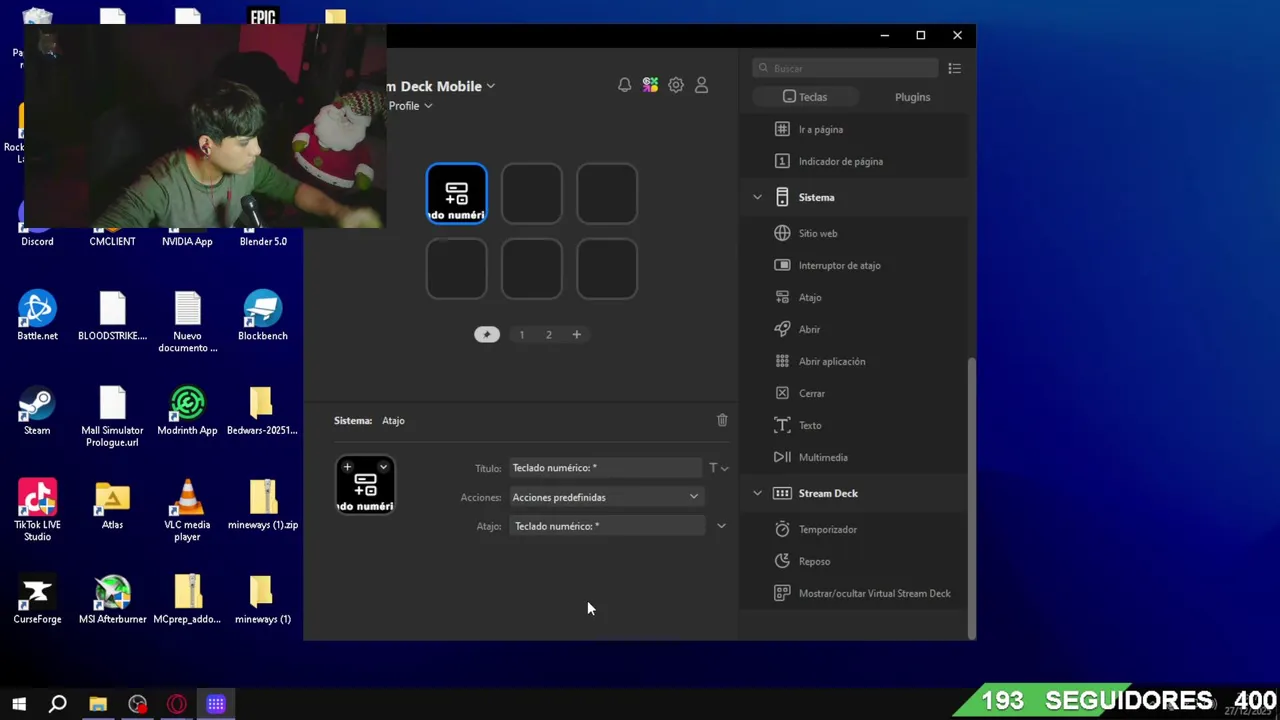Open Windows Start menu
Screen dimensions: 1280x720
click(19, 704)
